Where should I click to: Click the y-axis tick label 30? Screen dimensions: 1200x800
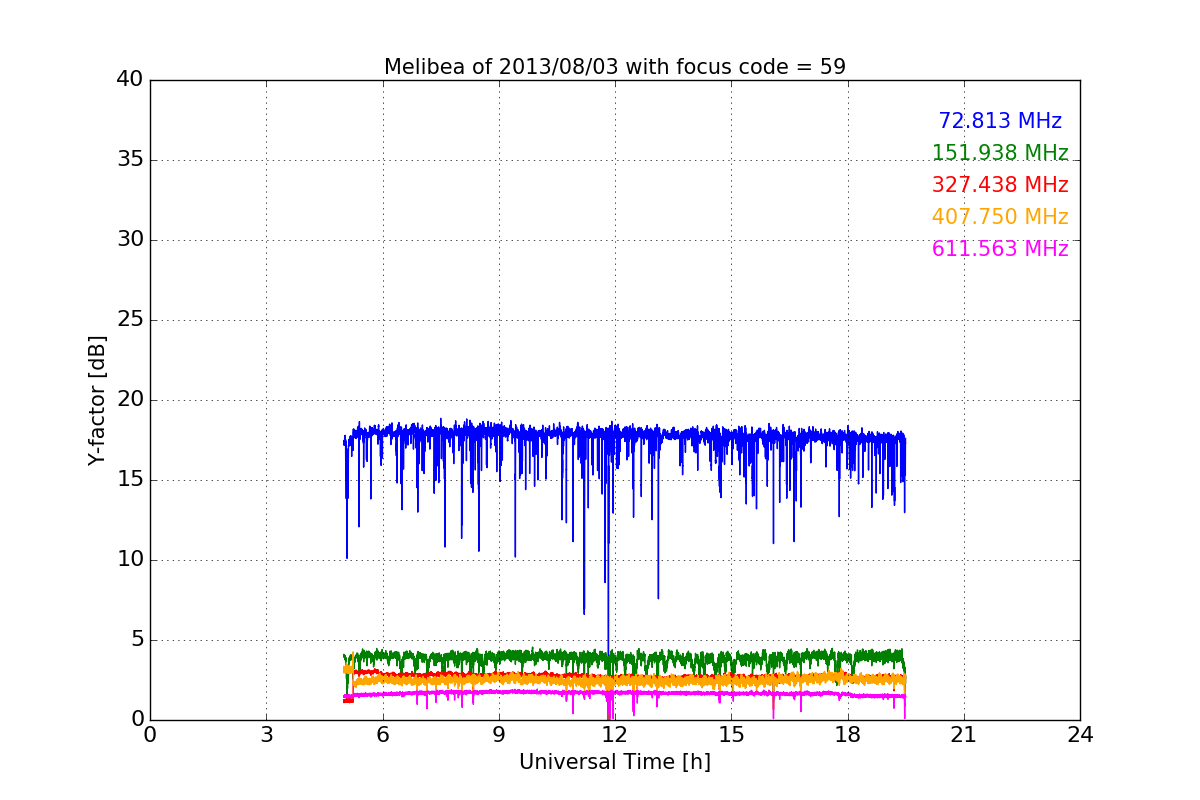(130, 240)
